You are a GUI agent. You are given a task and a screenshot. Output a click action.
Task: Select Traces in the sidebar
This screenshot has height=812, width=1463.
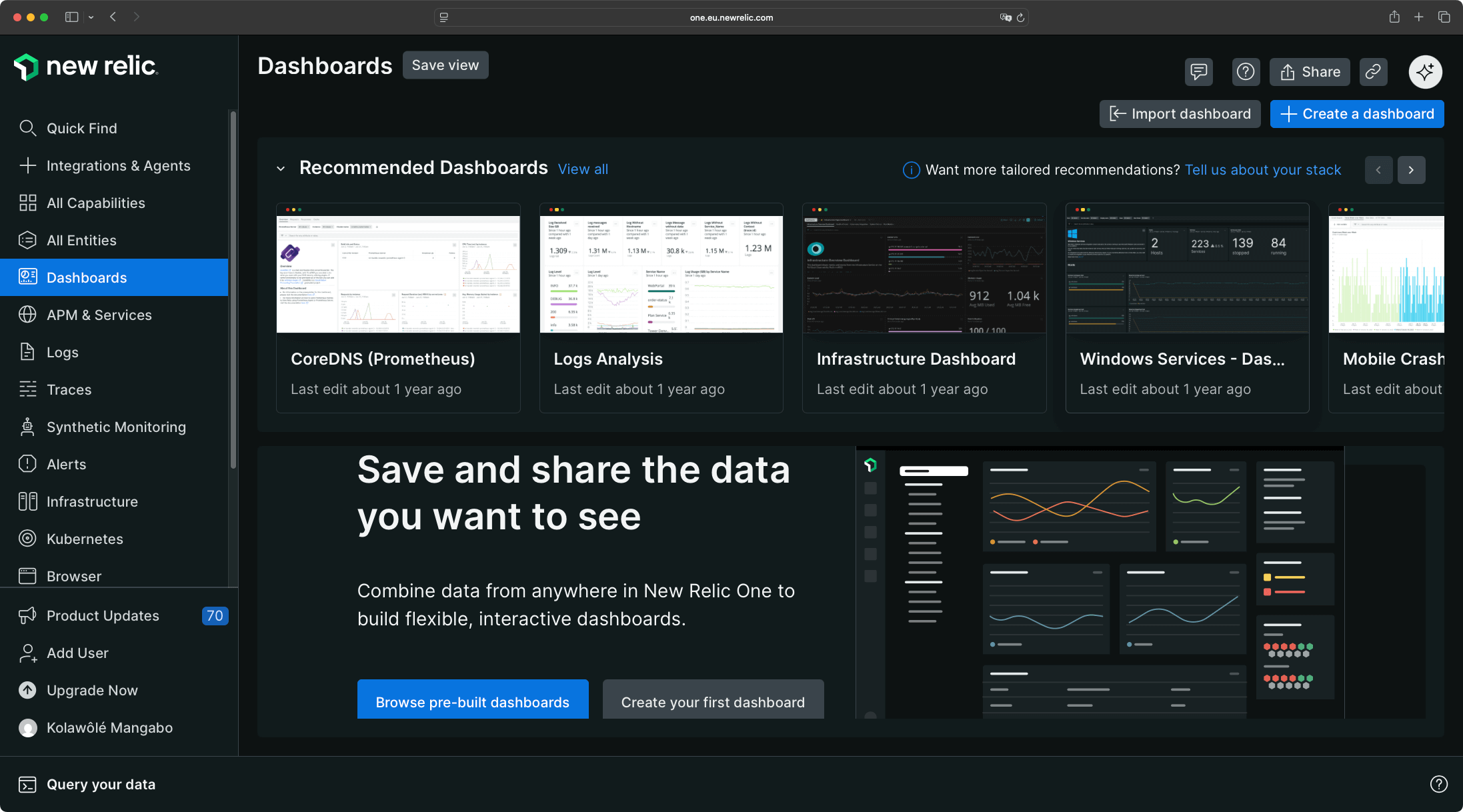69,389
